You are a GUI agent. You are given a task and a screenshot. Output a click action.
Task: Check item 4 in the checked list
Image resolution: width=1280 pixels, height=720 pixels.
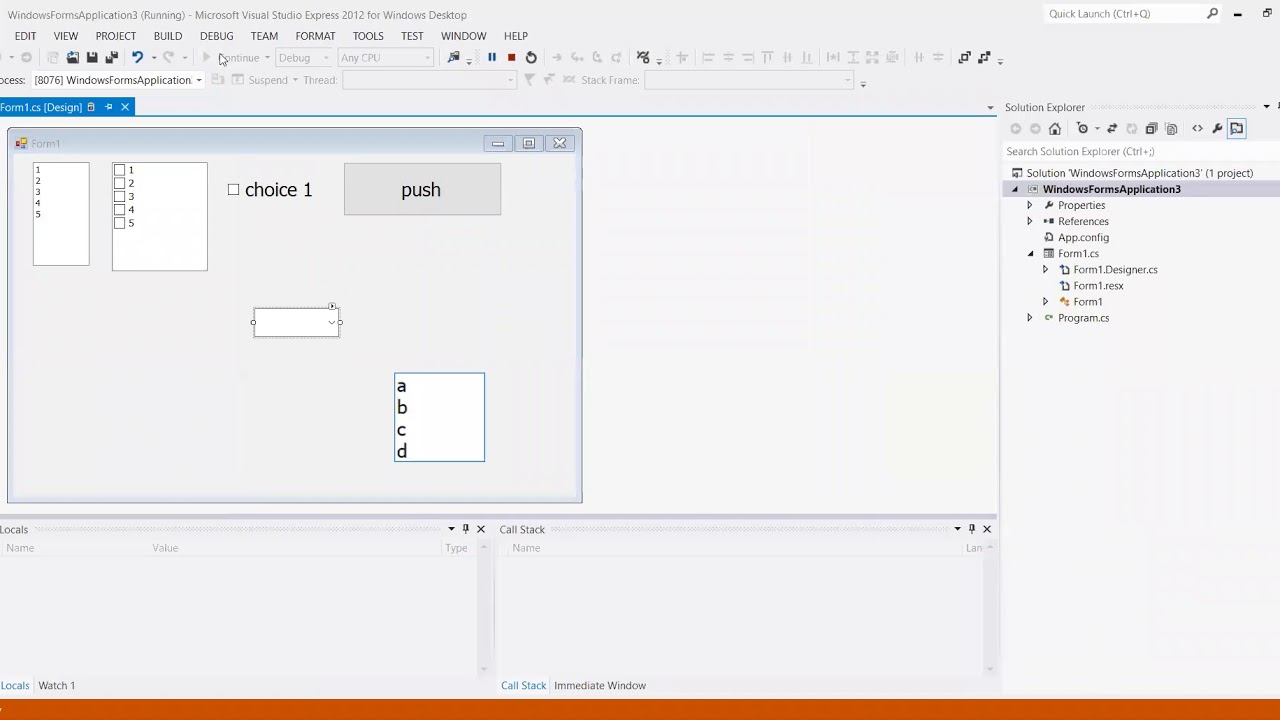pos(120,210)
